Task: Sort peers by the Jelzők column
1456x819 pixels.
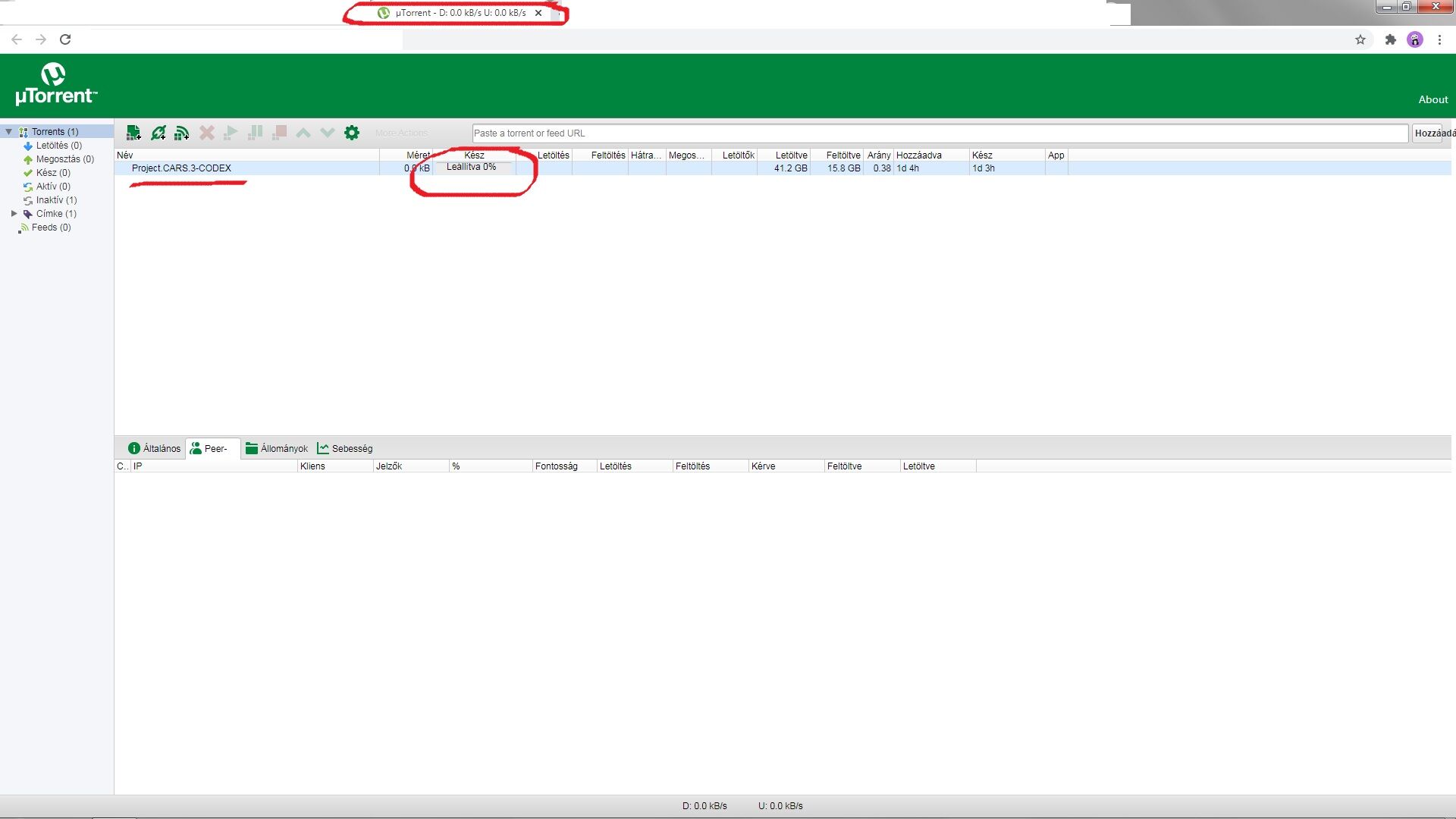Action: click(411, 466)
